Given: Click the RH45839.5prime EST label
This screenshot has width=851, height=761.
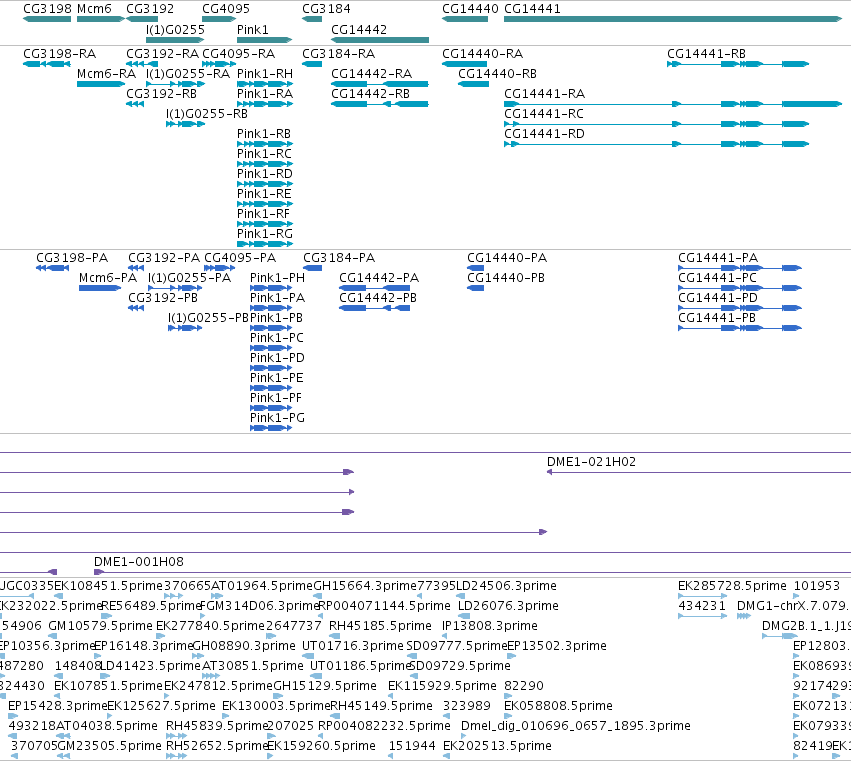Looking at the screenshot, I should pos(218,726).
